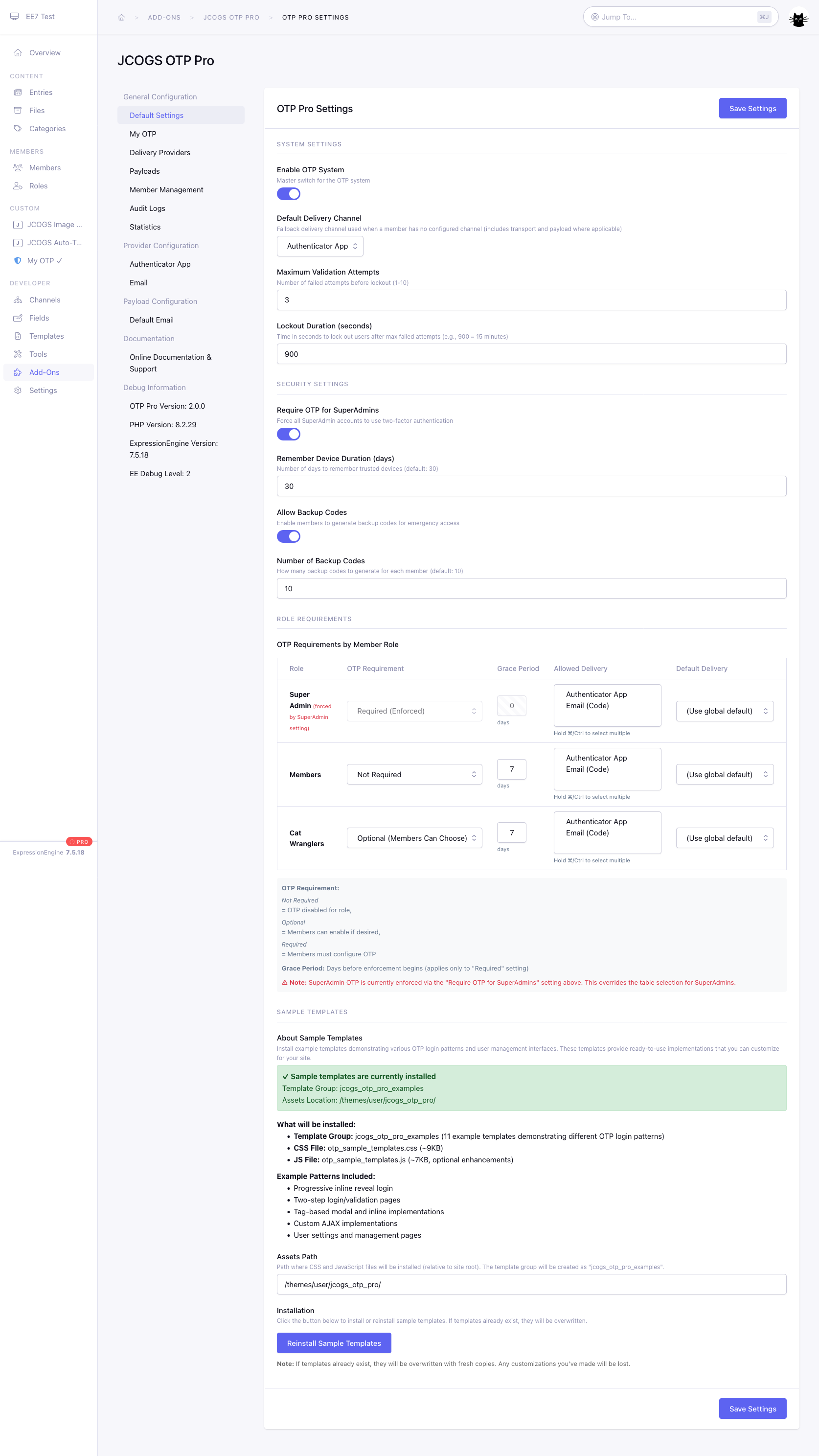
Task: Turn off Allow Backup Codes switch
Action: pyautogui.click(x=288, y=536)
